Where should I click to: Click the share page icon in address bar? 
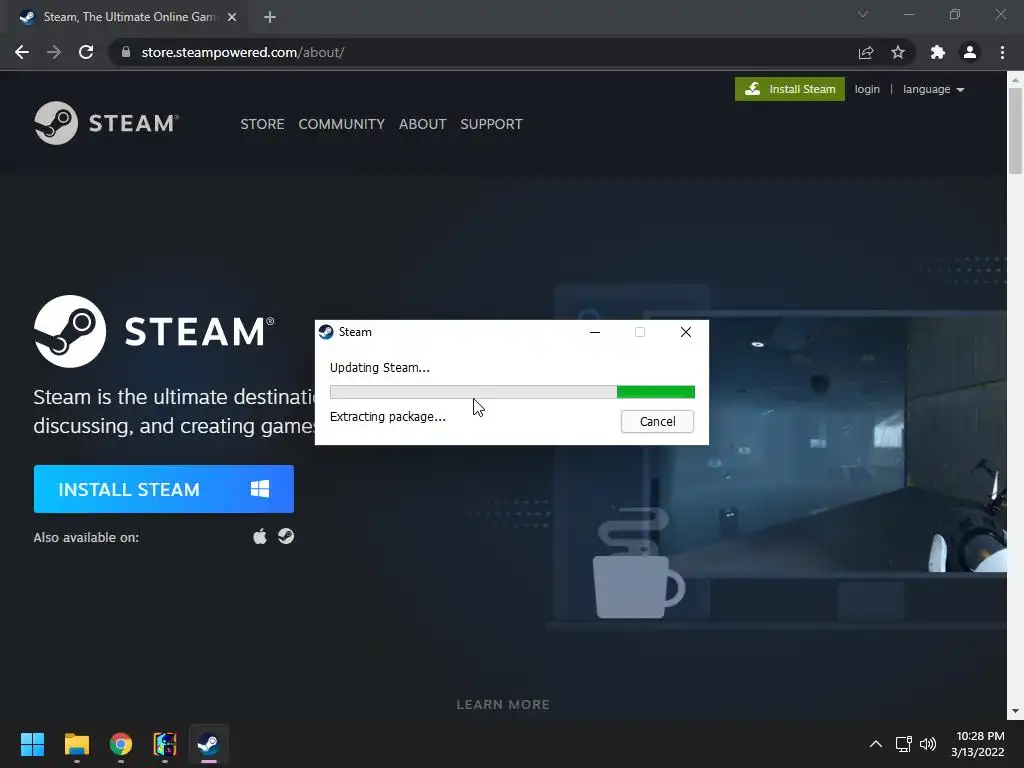tap(866, 52)
